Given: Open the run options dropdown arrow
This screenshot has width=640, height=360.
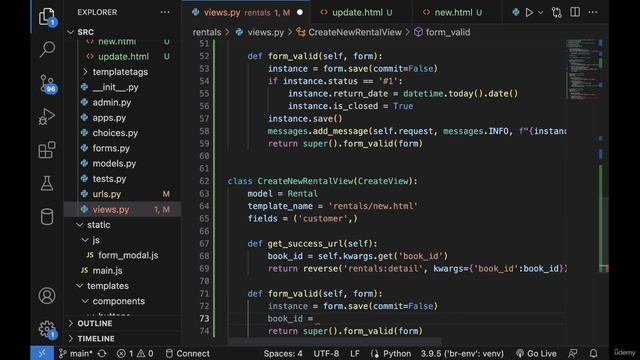Looking at the screenshot, I should [541, 13].
